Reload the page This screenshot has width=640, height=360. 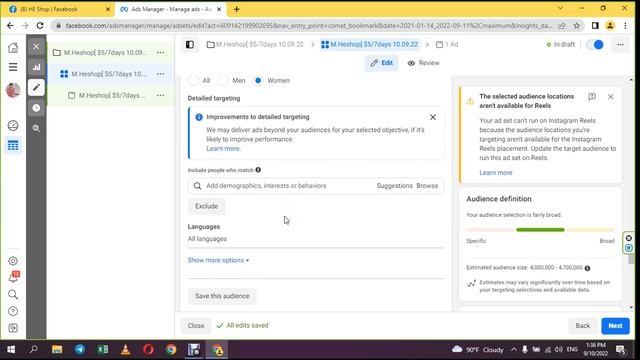click(40, 26)
